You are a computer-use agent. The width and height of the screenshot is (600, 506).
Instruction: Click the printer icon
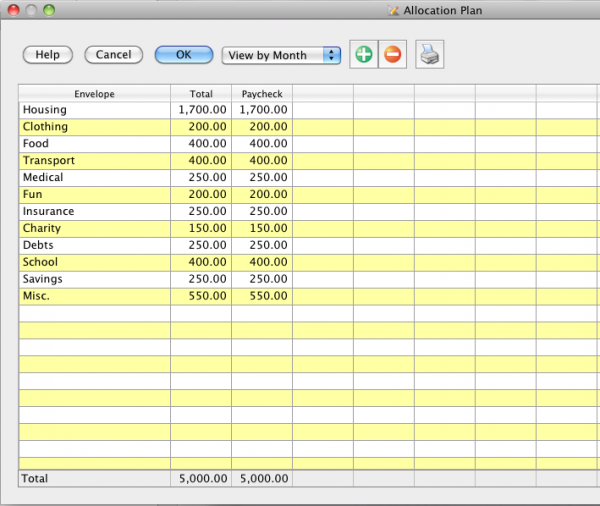point(429,55)
